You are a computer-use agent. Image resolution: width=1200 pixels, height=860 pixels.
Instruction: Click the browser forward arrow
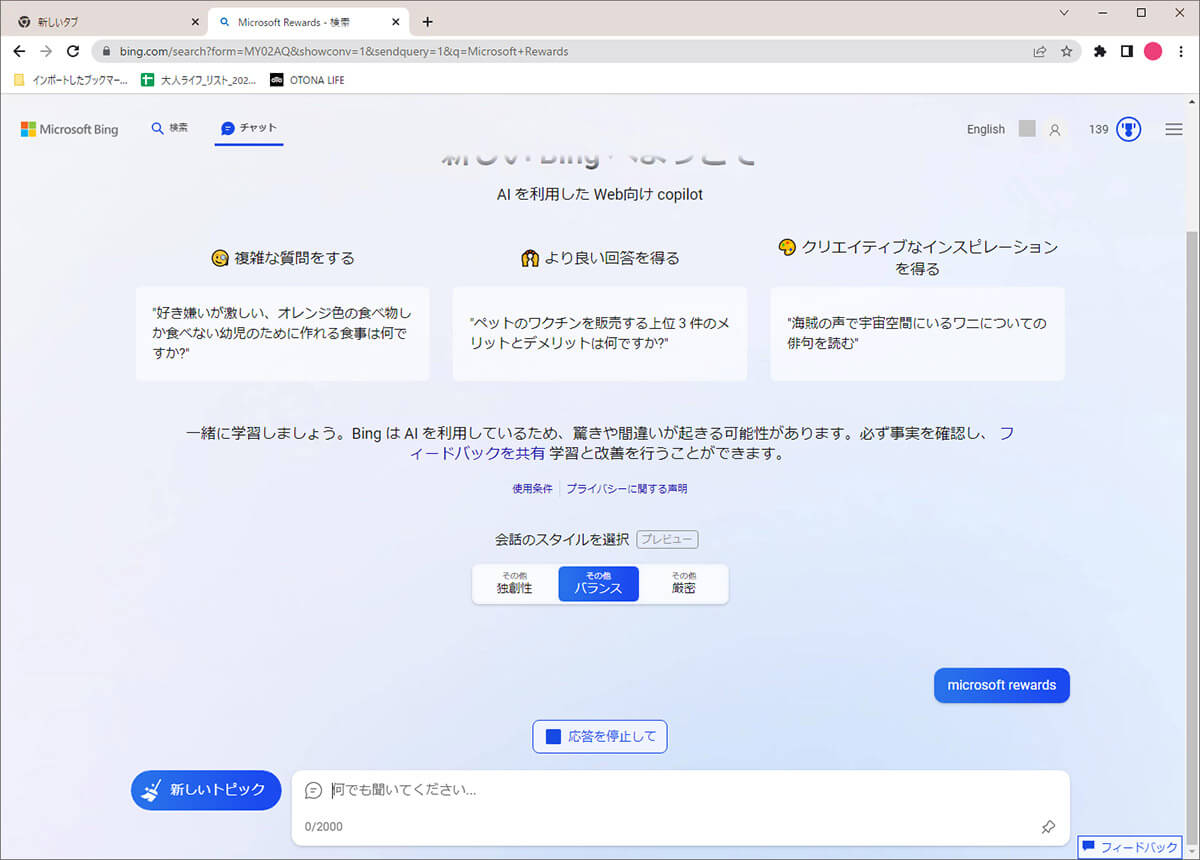point(46,51)
